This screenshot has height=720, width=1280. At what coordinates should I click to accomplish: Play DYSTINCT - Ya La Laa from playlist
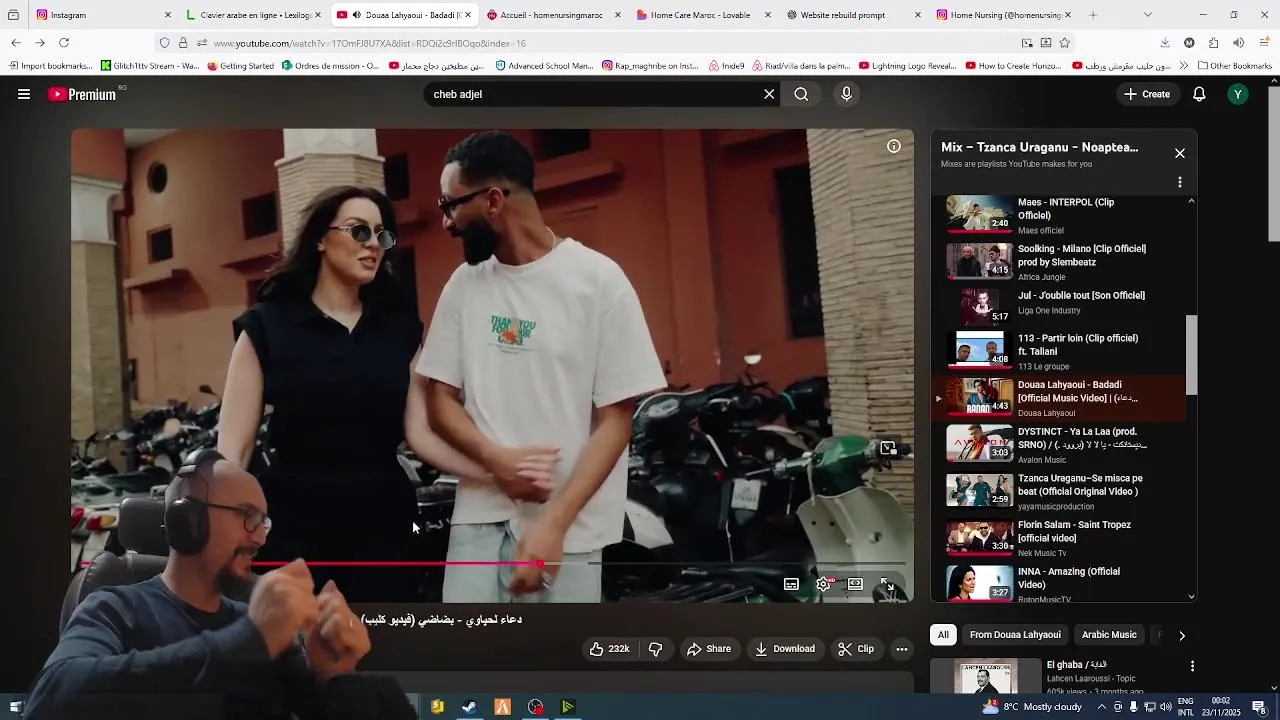[1060, 444]
